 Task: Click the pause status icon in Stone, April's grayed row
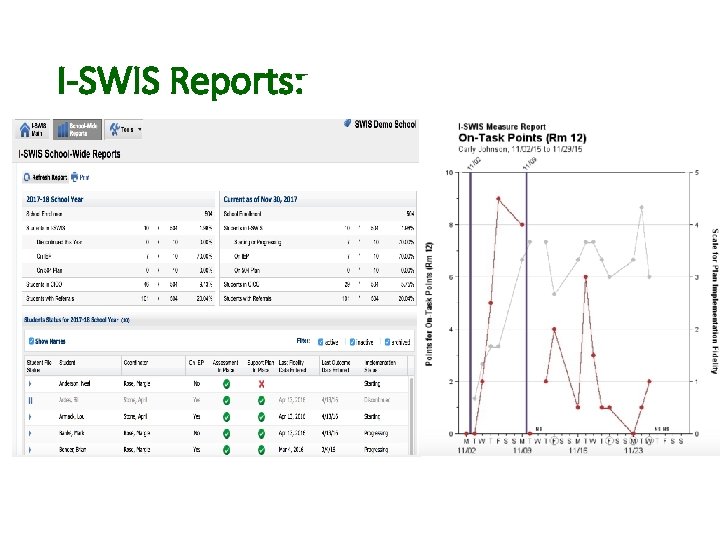coord(30,400)
